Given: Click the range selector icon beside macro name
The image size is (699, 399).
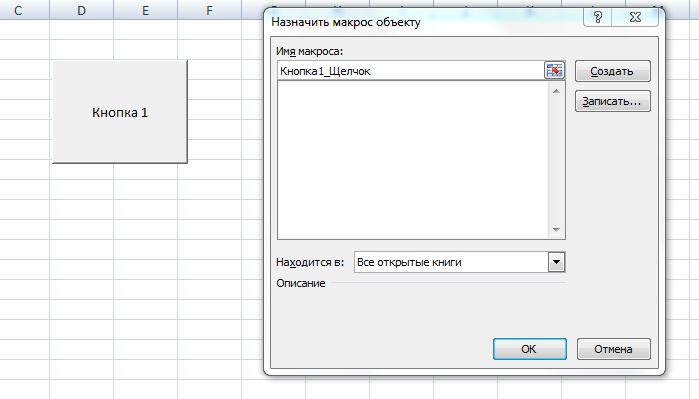Looking at the screenshot, I should [554, 70].
